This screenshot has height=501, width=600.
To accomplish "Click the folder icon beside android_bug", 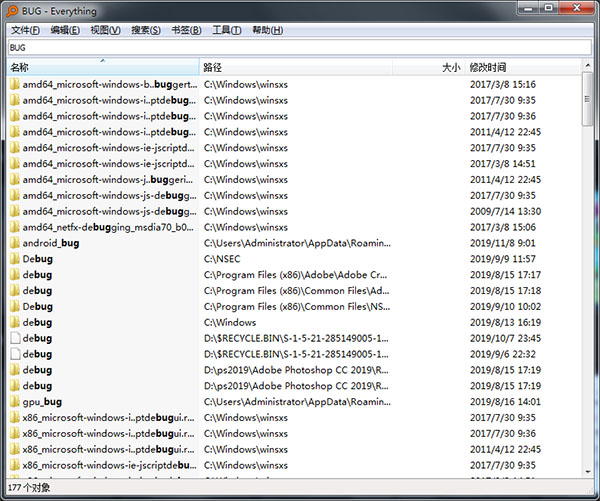I will [14, 243].
